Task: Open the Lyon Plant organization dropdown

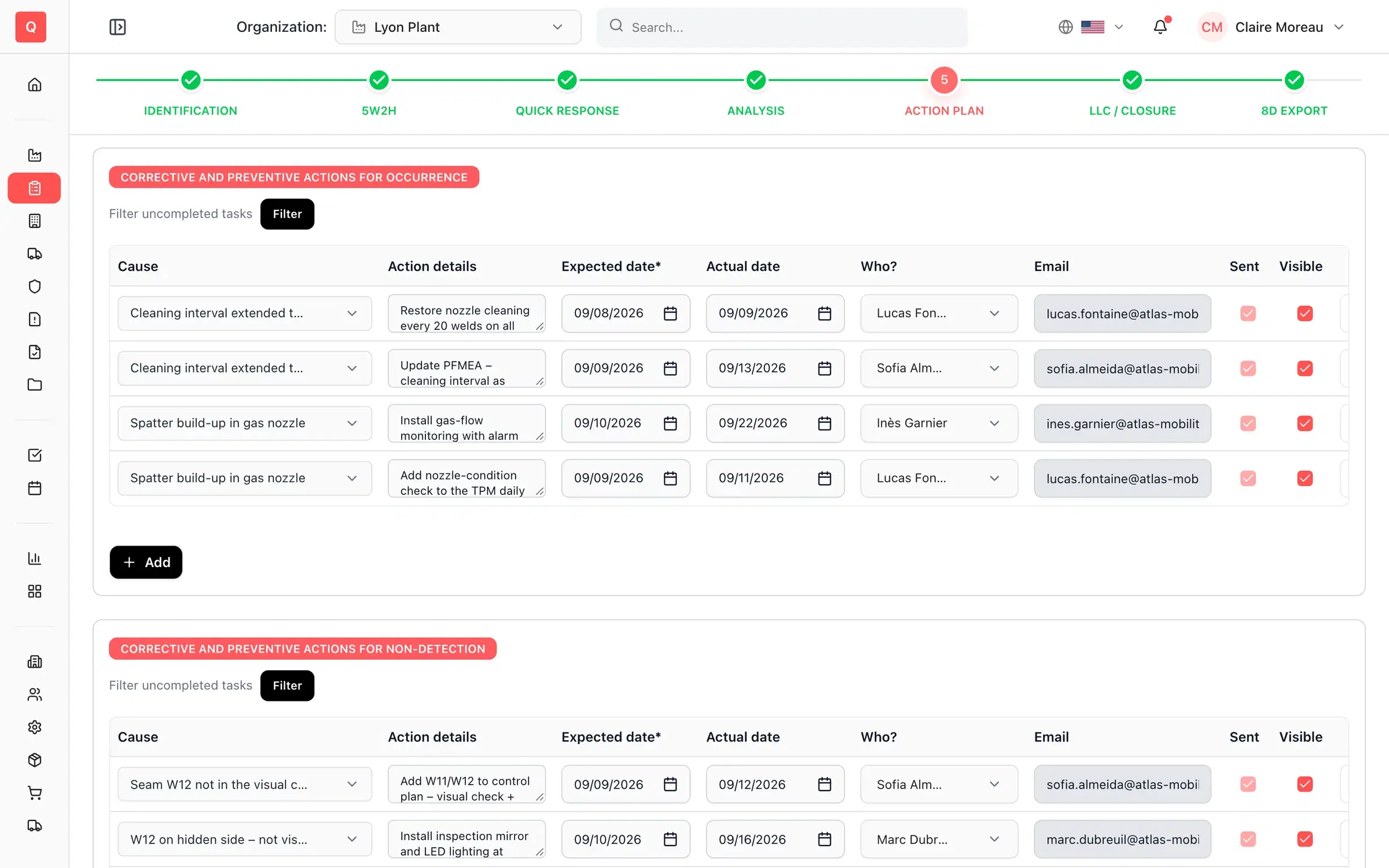Action: 458,27
